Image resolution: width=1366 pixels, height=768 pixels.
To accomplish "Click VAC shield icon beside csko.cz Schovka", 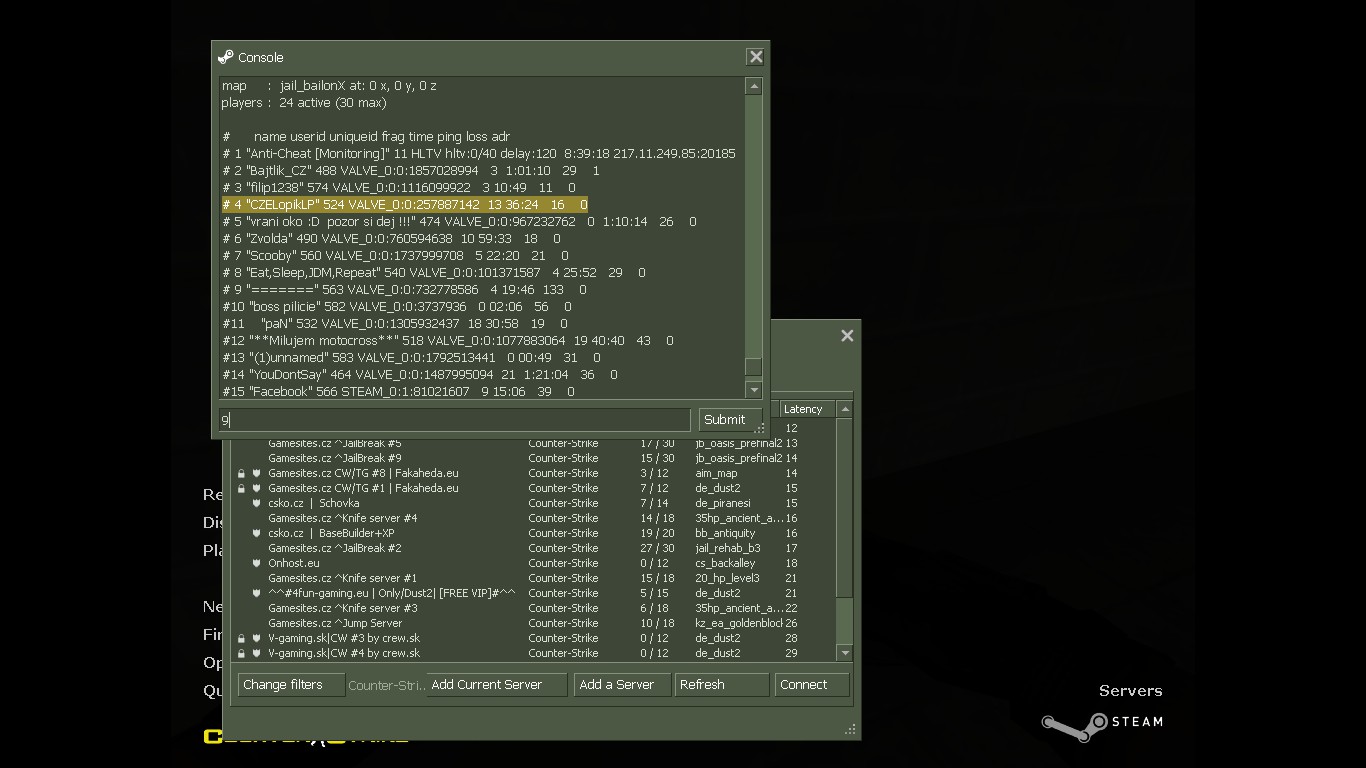I will [x=256, y=503].
